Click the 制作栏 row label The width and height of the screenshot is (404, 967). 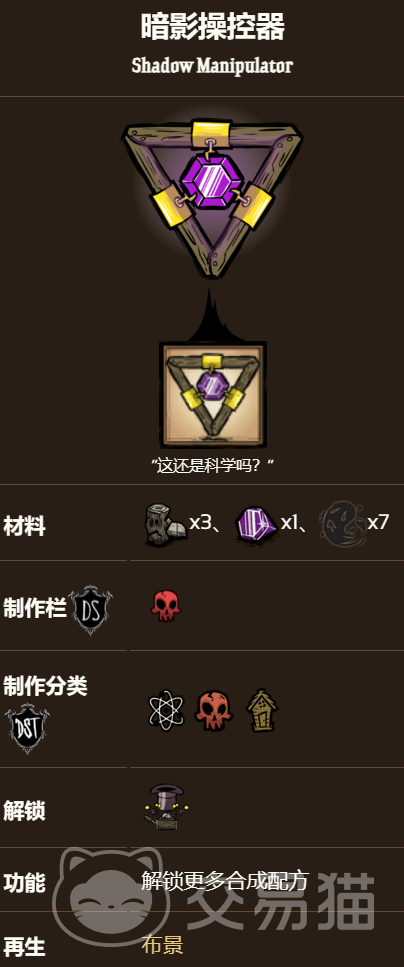point(35,607)
